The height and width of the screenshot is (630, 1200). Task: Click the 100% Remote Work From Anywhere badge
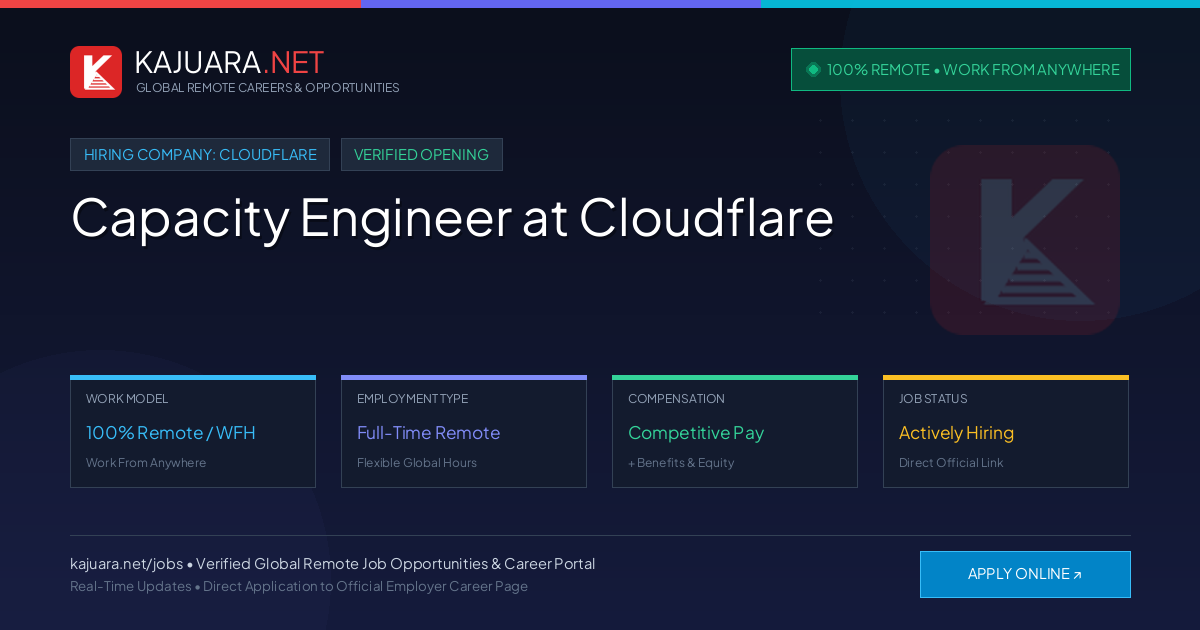[x=961, y=69]
